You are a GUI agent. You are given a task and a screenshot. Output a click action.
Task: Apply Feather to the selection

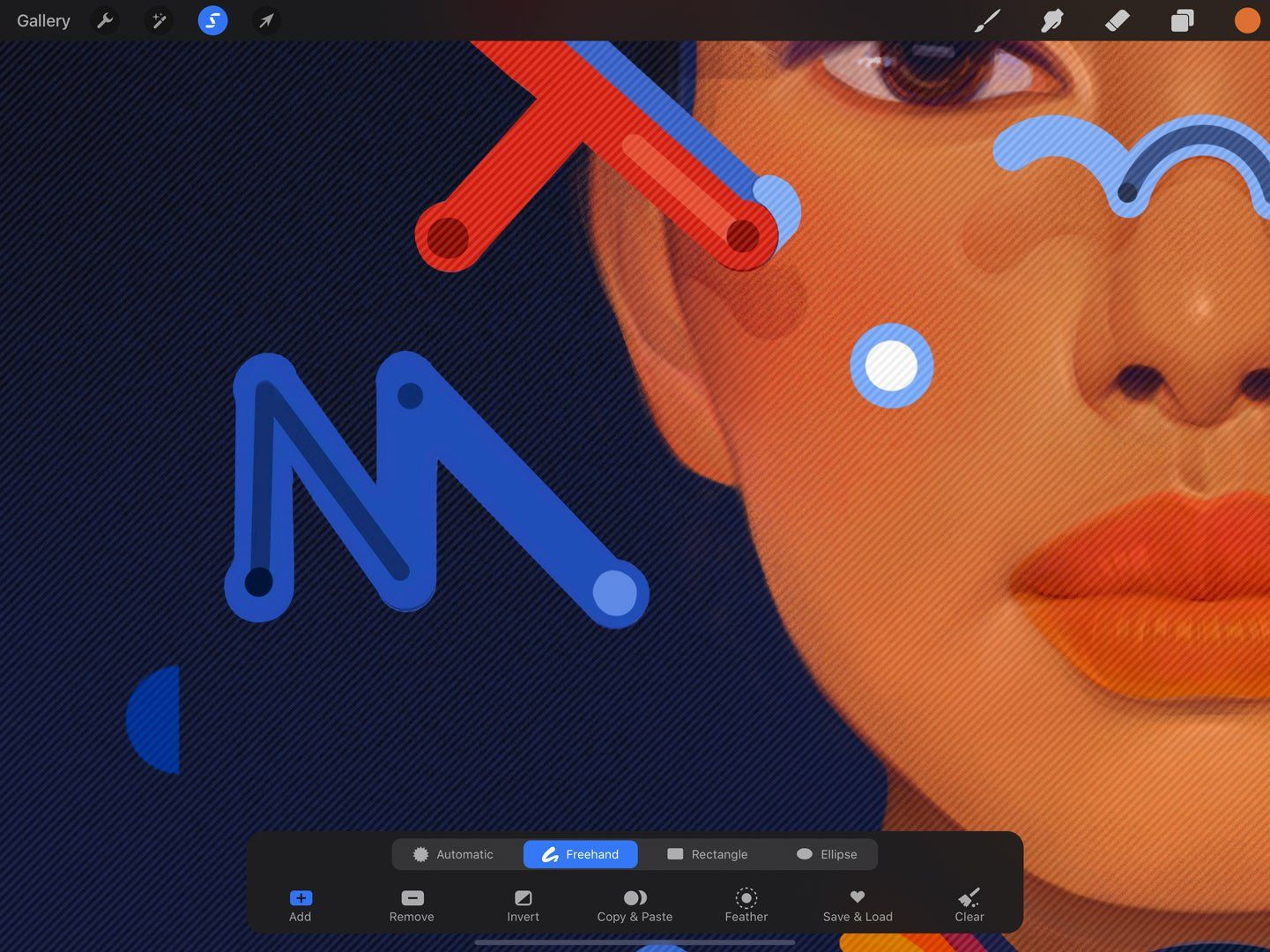click(746, 905)
